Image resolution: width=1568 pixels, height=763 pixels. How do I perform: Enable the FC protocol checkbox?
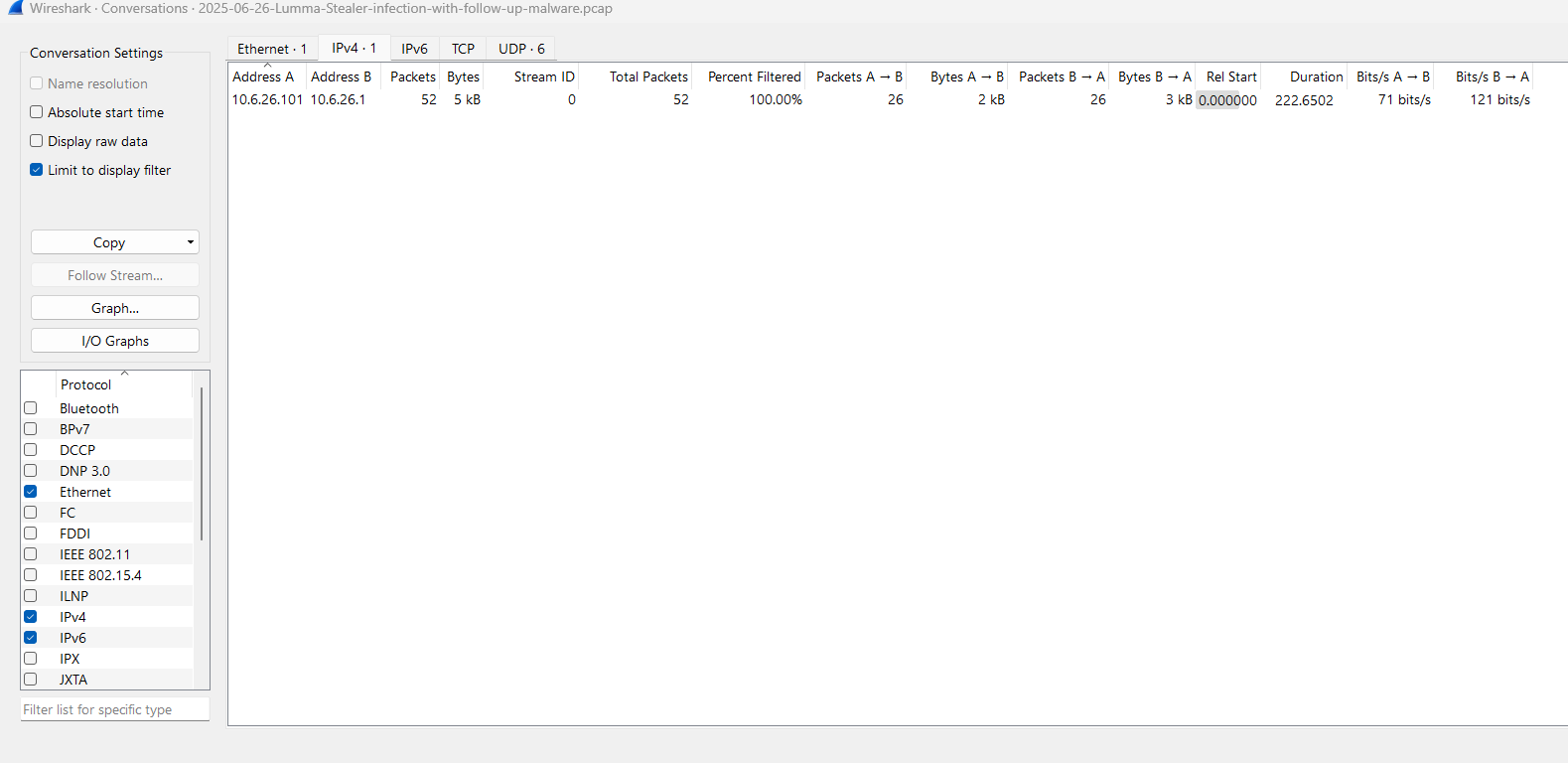coord(31,513)
